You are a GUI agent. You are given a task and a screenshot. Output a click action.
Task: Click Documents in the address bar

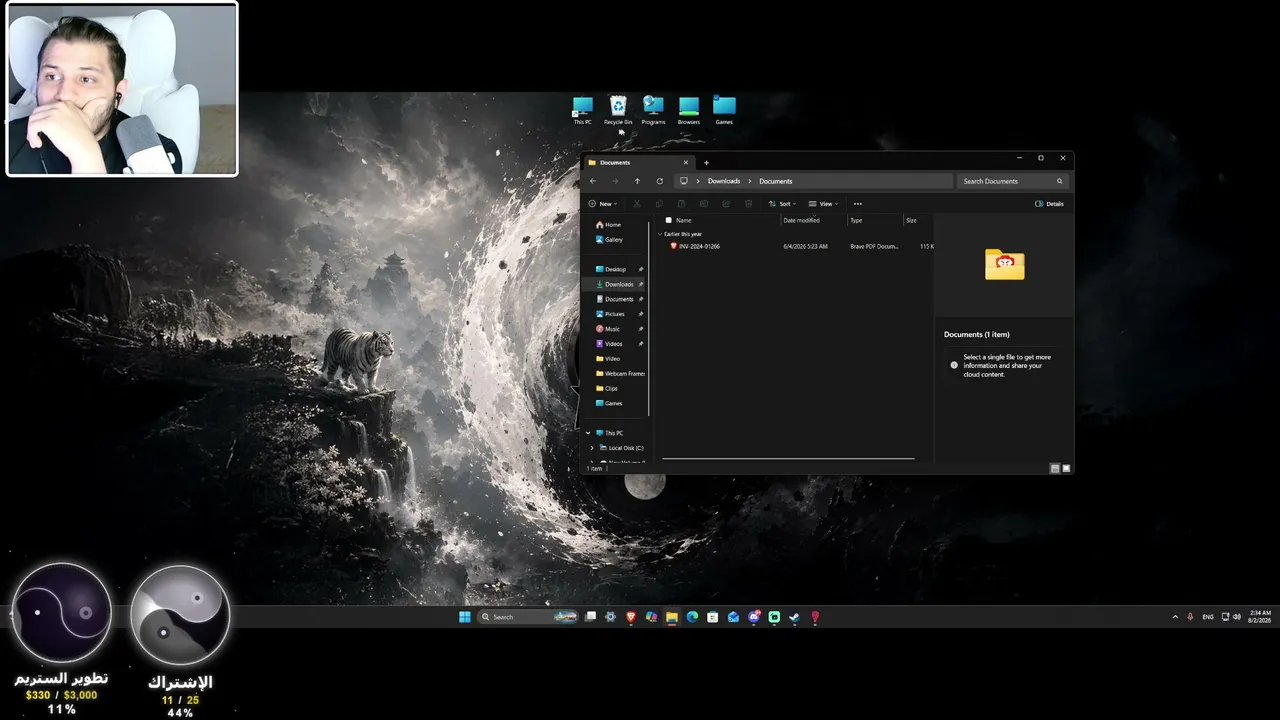pos(776,181)
